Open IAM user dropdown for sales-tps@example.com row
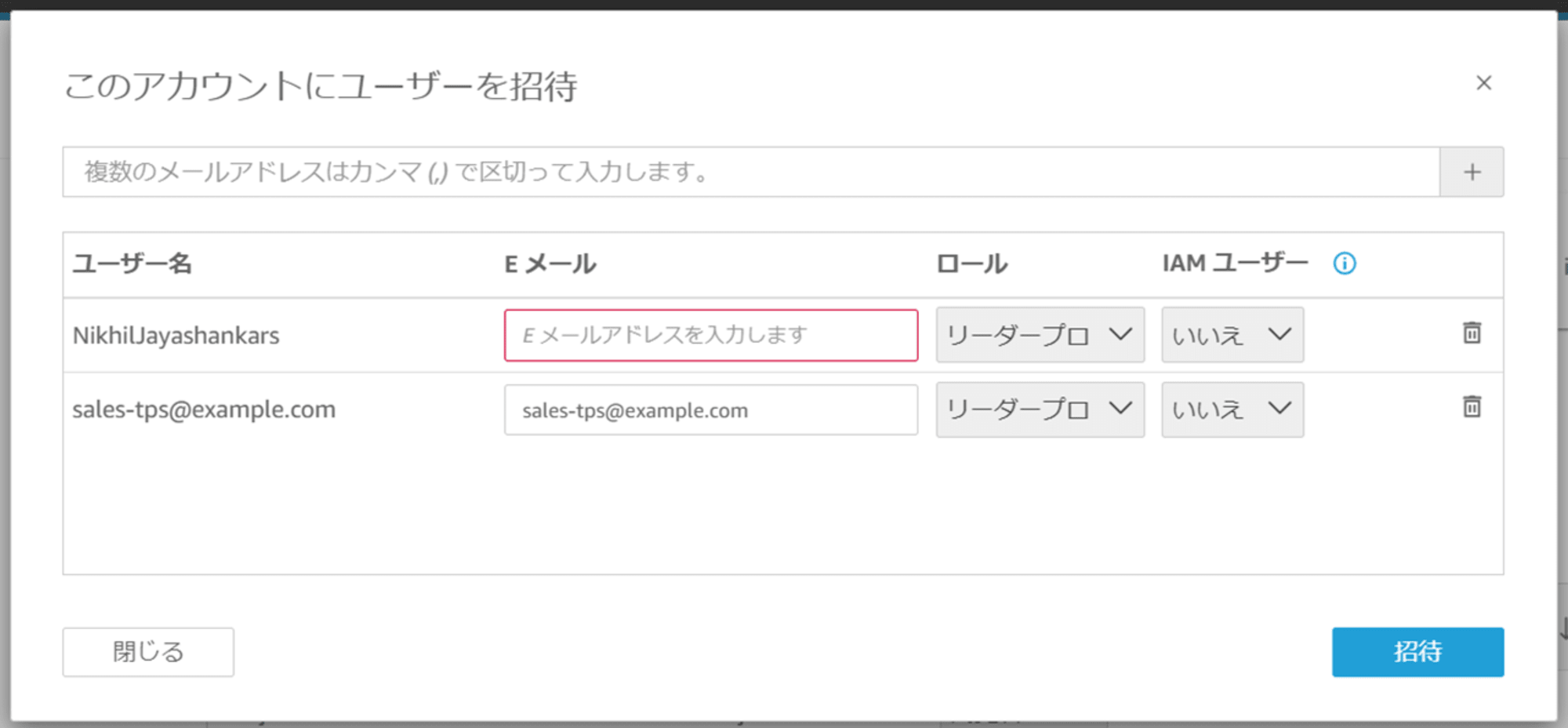1568x728 pixels. pyautogui.click(x=1232, y=409)
